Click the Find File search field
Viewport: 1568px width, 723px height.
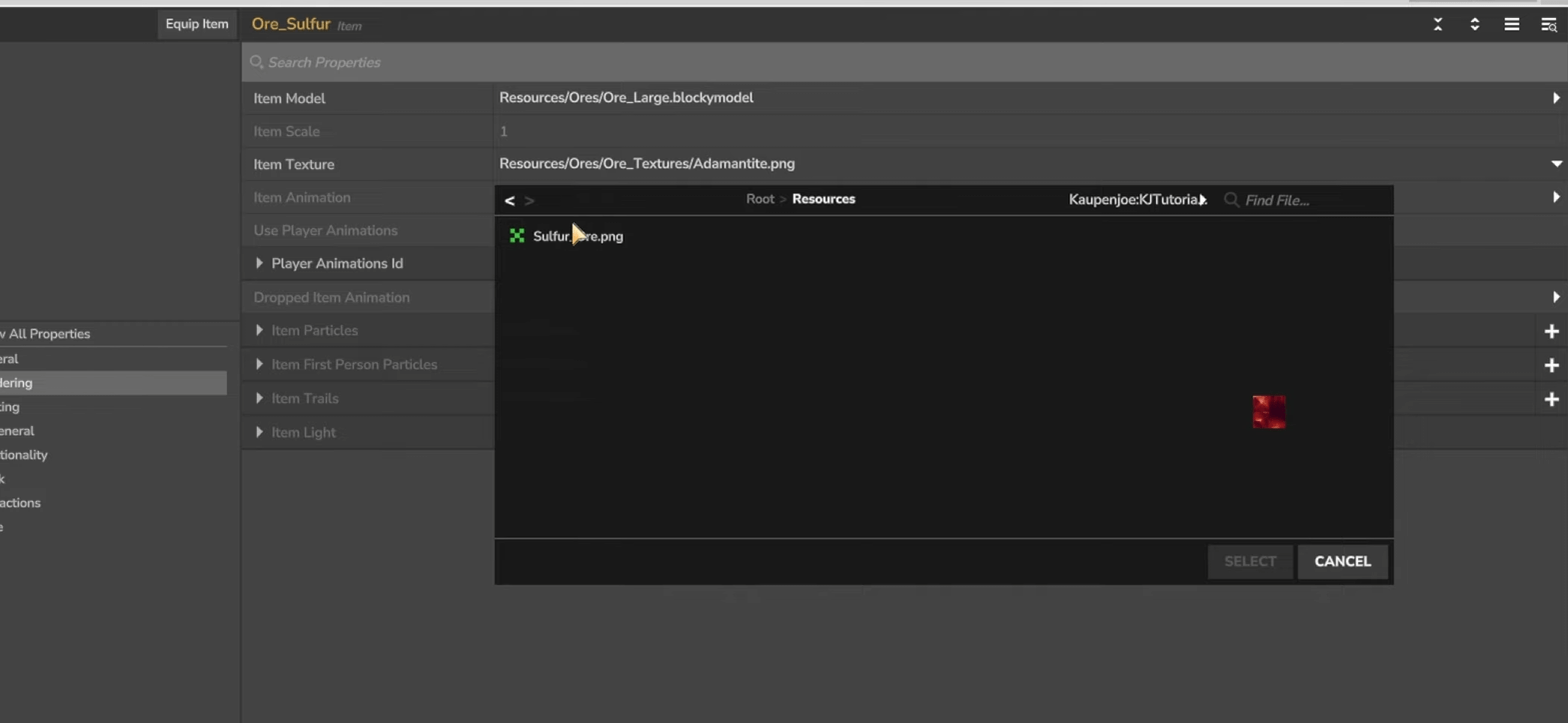(x=1309, y=200)
